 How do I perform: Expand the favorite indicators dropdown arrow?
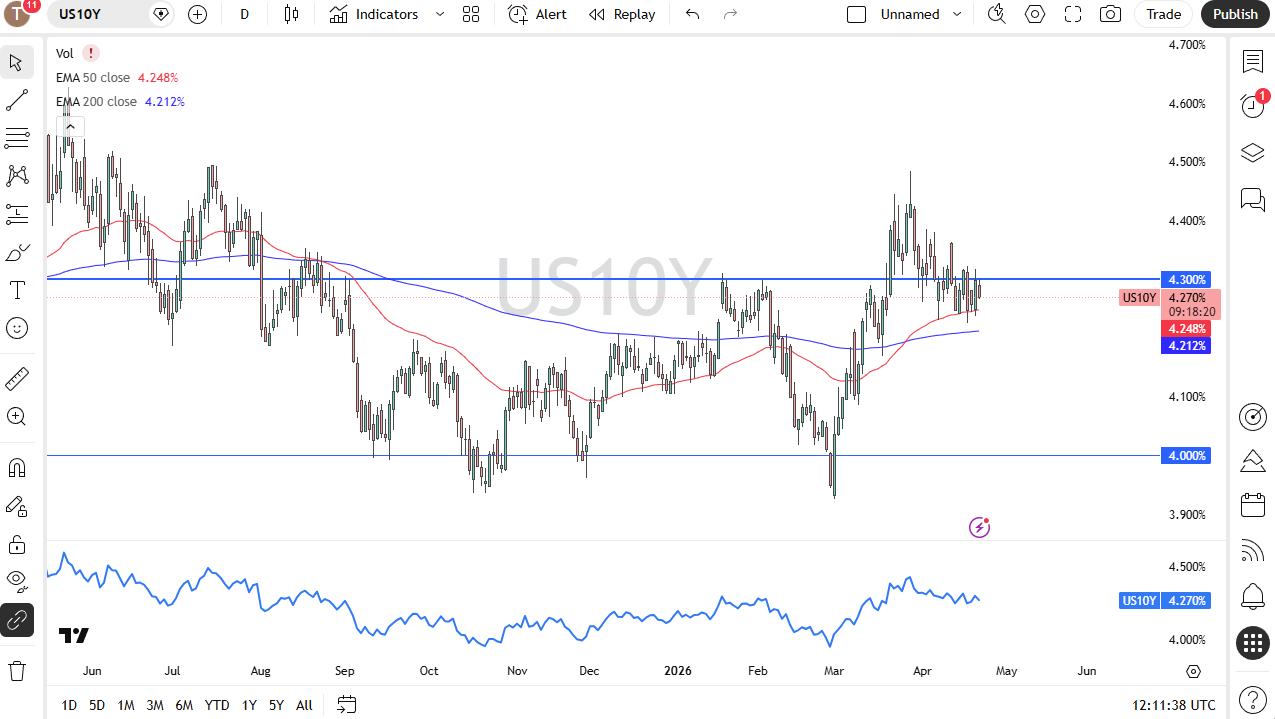pos(440,14)
